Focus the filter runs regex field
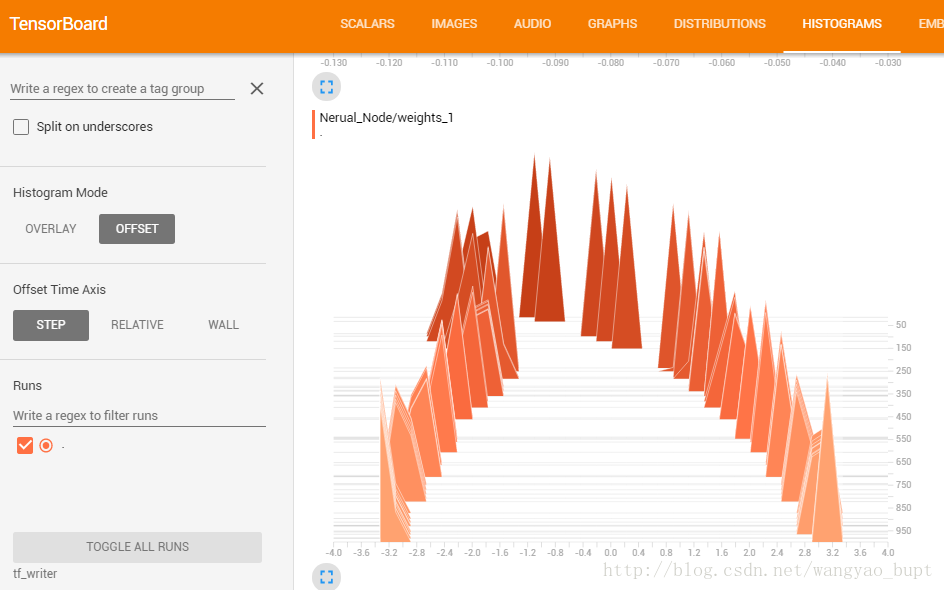944x590 pixels. click(139, 415)
